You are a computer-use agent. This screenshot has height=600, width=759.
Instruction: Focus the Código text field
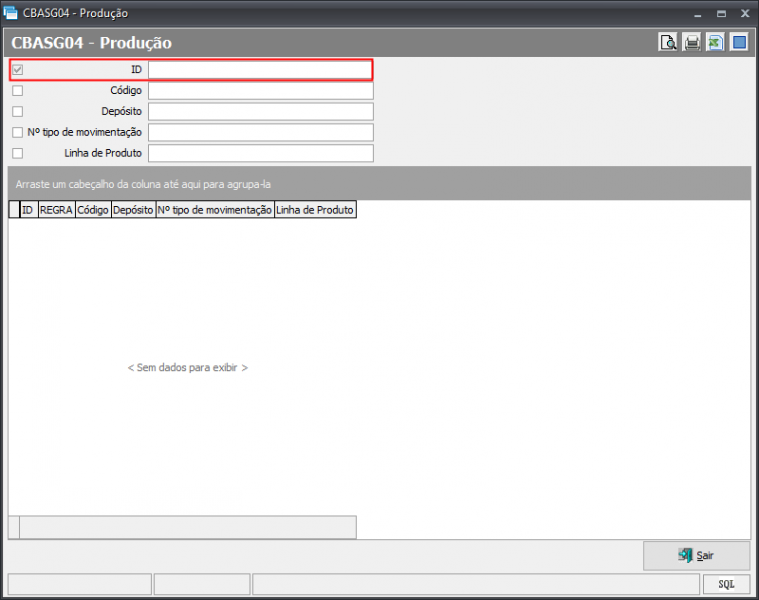click(x=260, y=91)
